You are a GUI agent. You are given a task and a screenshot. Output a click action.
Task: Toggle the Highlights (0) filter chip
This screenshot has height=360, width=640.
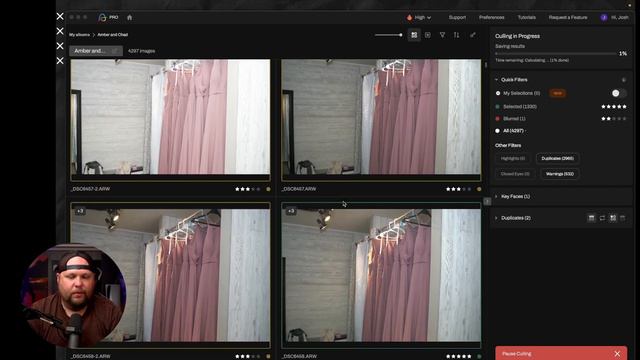(x=513, y=158)
